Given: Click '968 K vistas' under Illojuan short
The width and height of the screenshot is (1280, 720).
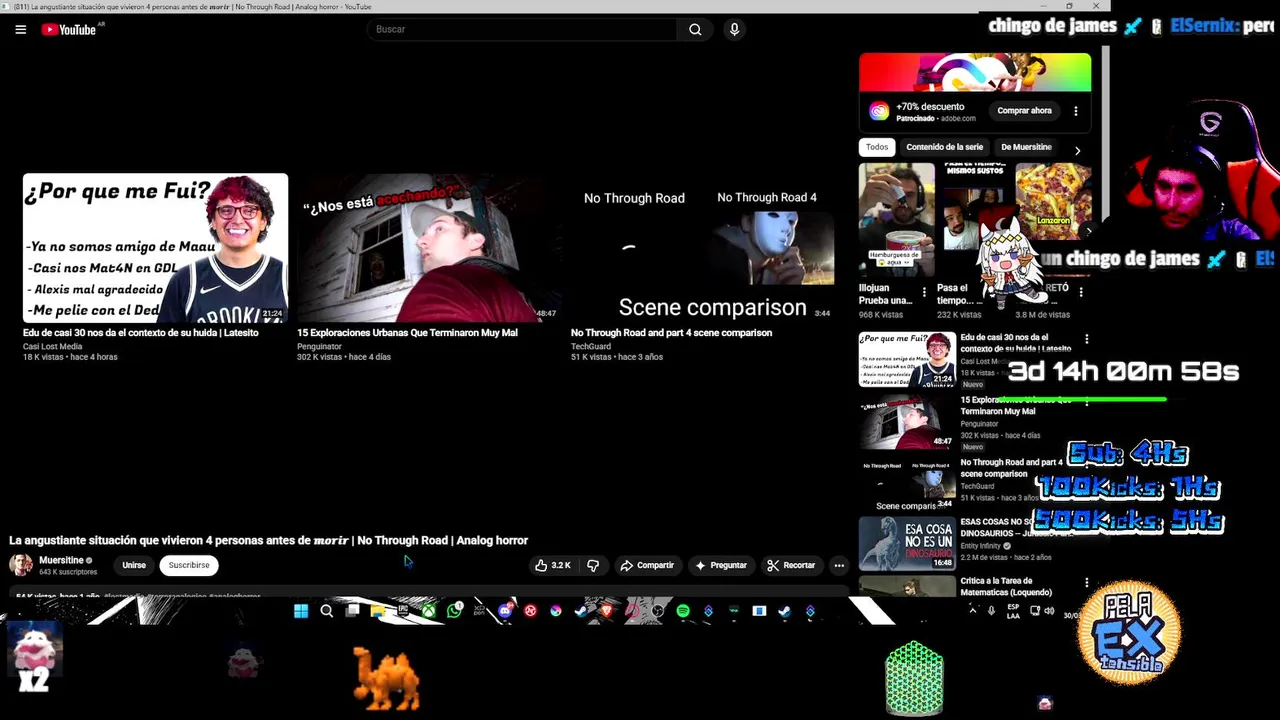Looking at the screenshot, I should pos(880,314).
